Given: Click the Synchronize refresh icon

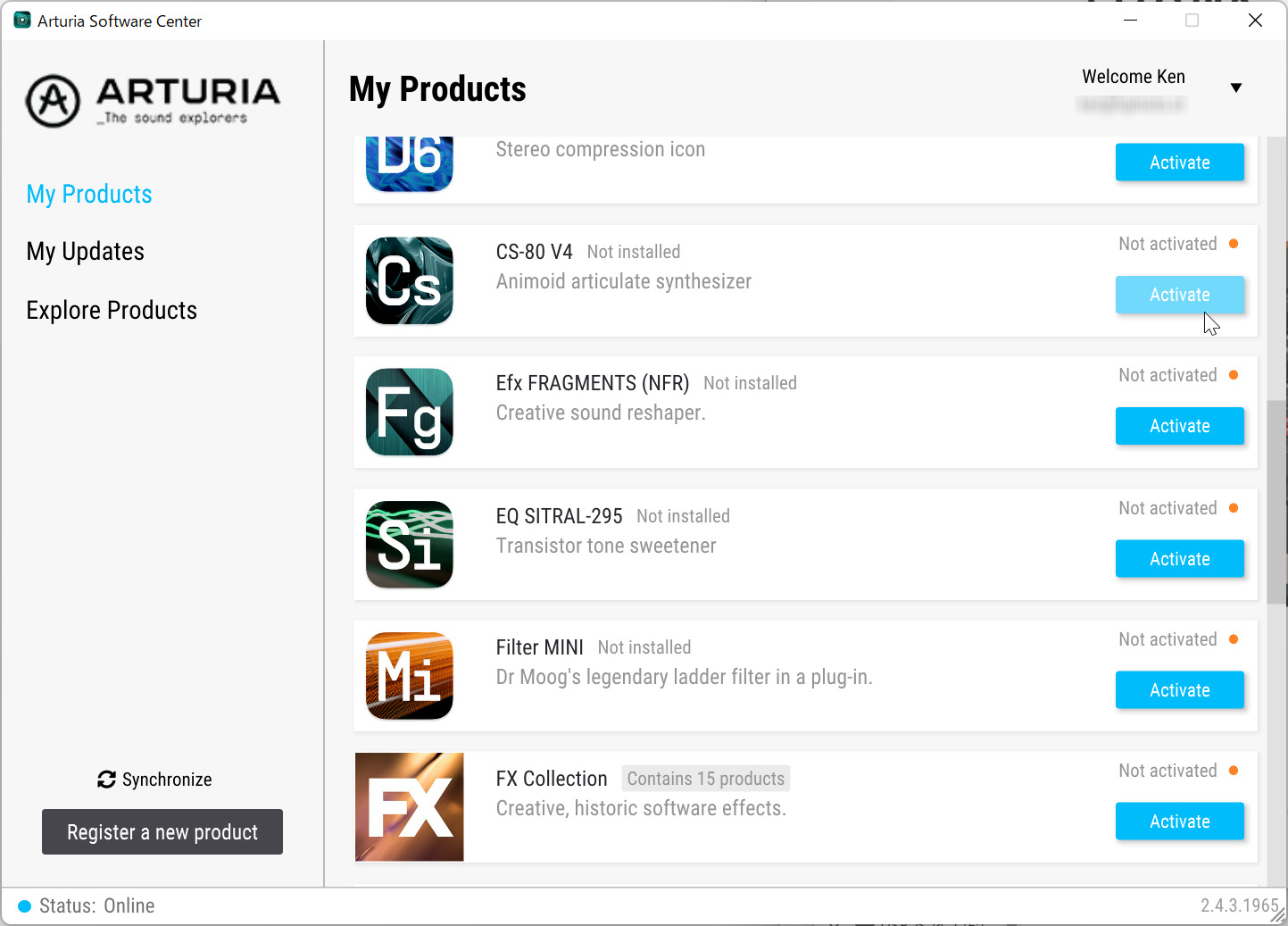Looking at the screenshot, I should coord(106,780).
